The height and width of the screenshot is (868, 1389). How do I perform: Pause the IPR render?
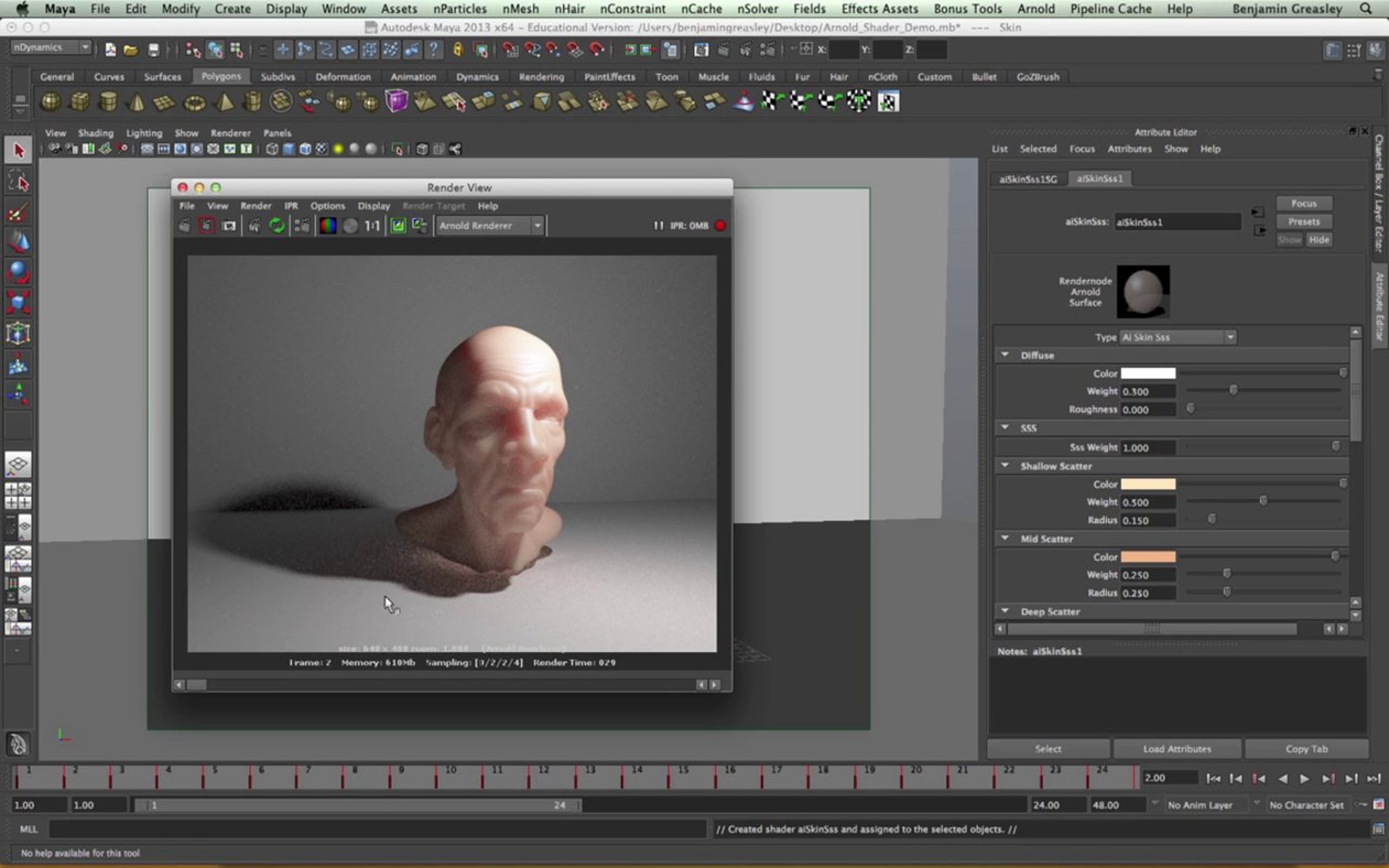point(659,226)
